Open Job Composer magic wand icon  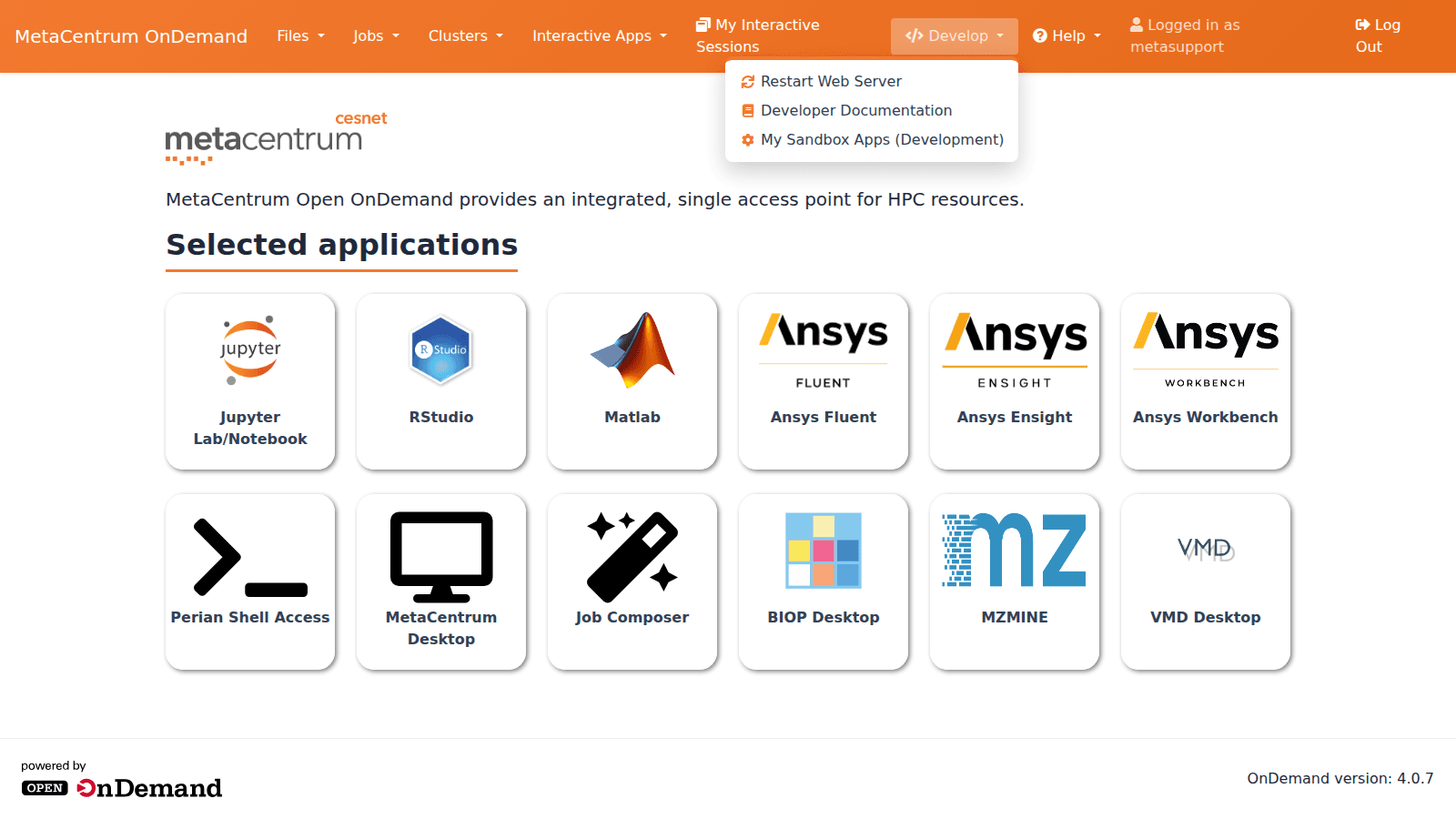pos(632,557)
